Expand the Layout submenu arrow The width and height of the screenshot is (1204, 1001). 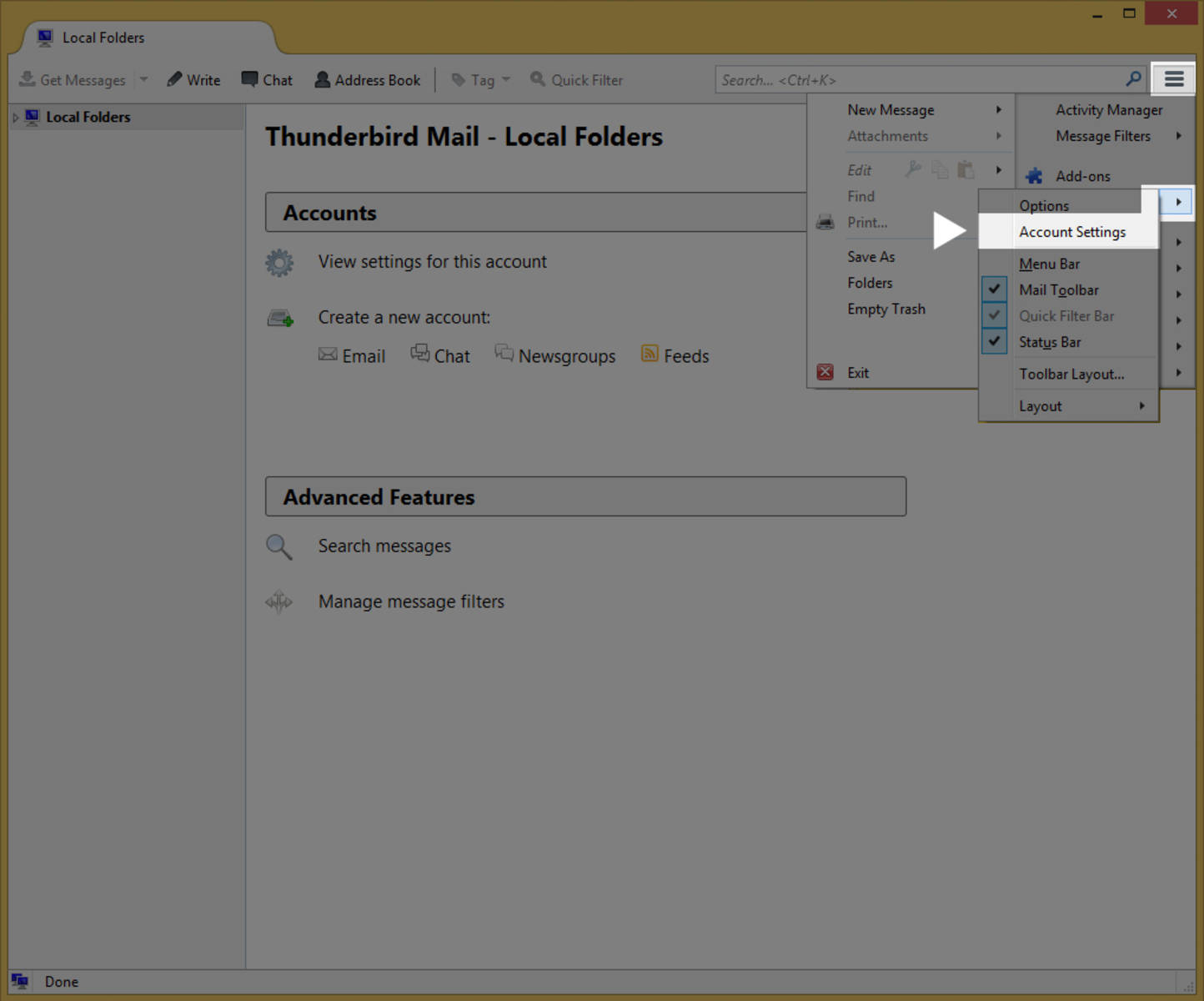click(1142, 406)
